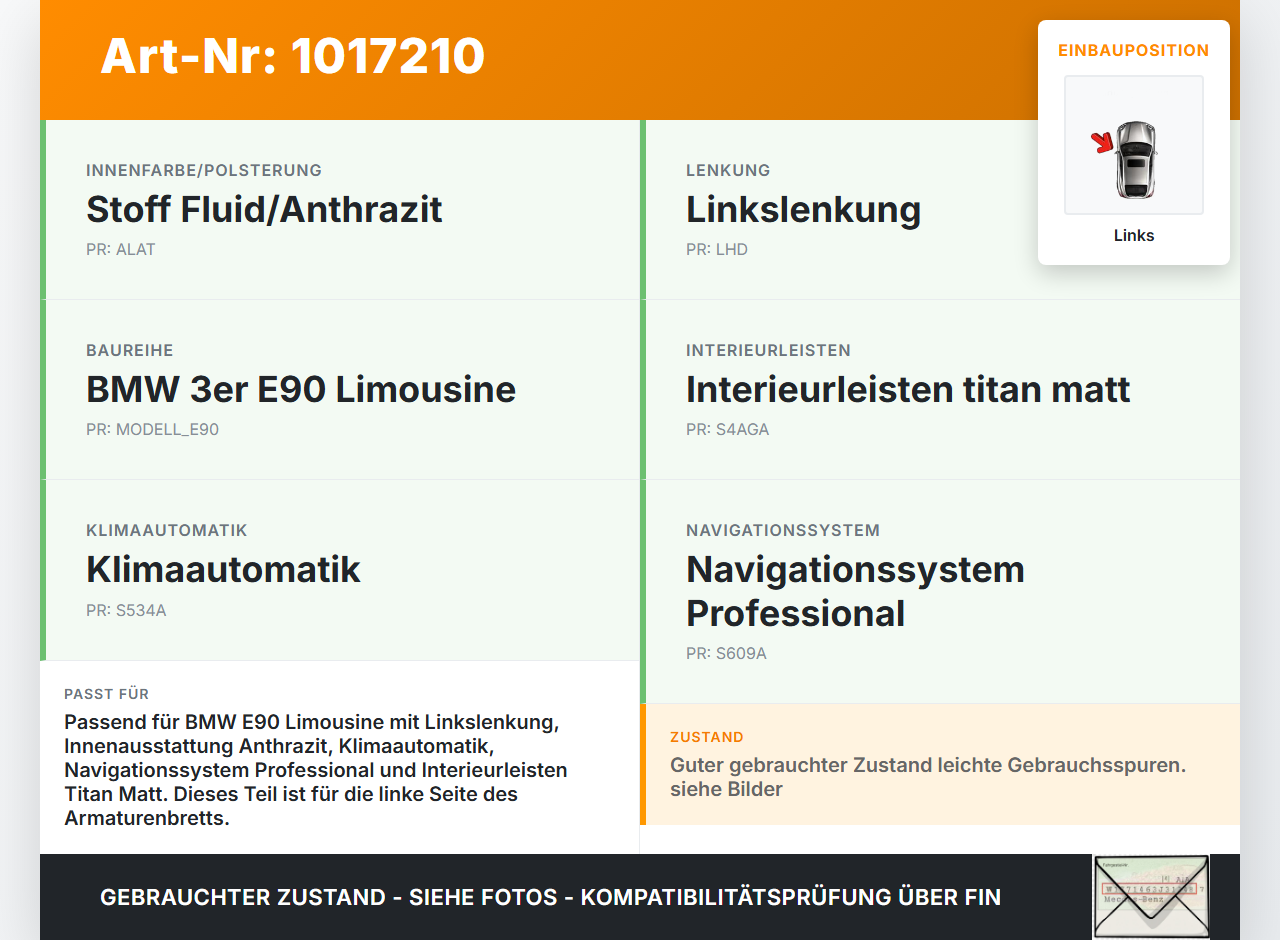Select the Links position indicator
The width and height of the screenshot is (1280, 940).
coord(1133,235)
